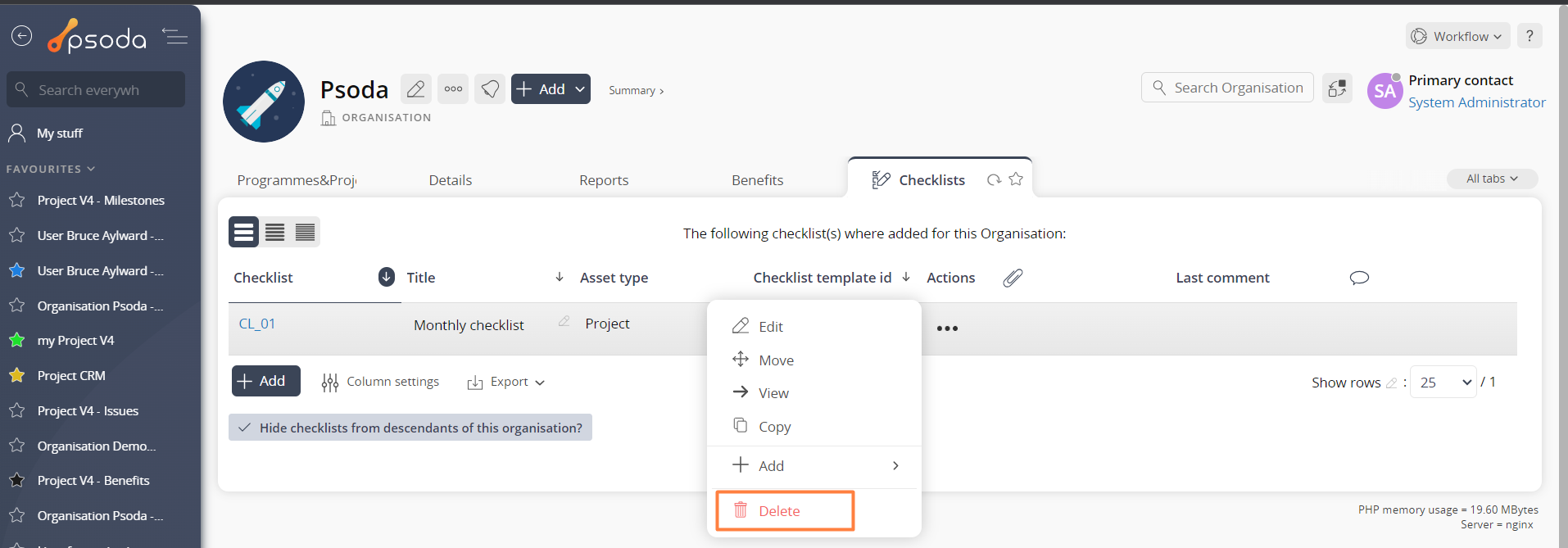1568x548 pixels.
Task: Toggle star for Project V4 - Benefits
Action: coord(16,480)
